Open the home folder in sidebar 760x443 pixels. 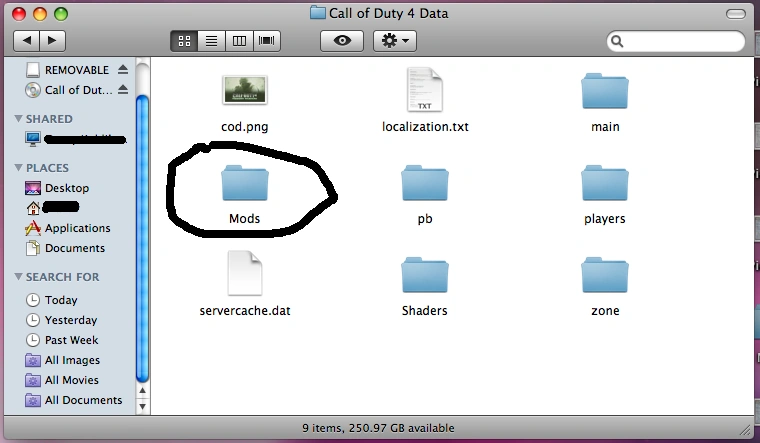point(52,208)
